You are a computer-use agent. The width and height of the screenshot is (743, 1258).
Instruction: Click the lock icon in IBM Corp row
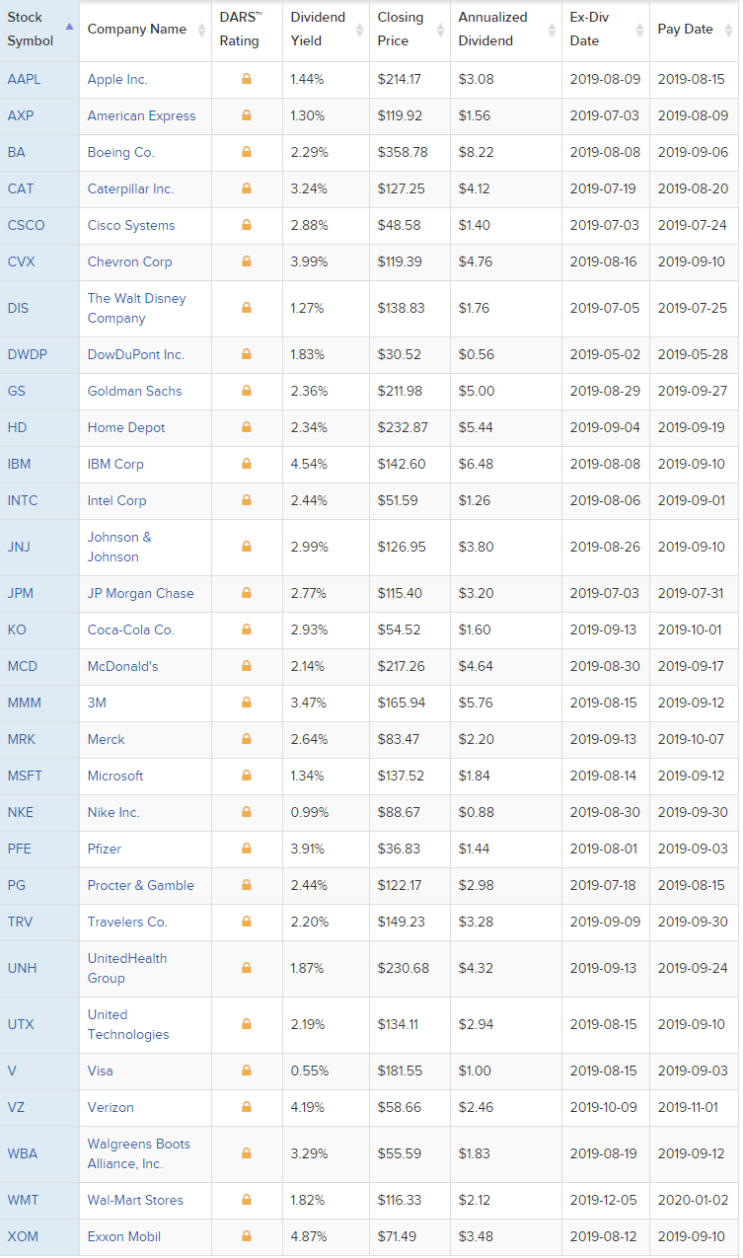click(x=247, y=464)
